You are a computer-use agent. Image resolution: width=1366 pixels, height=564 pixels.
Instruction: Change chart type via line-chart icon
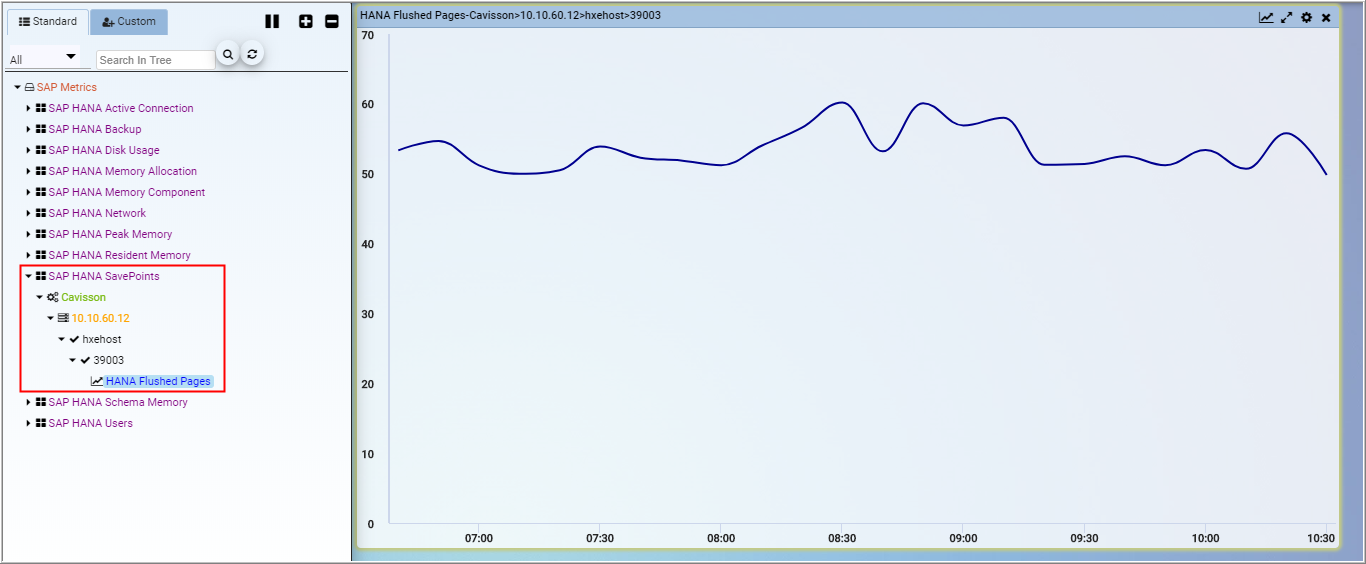pyautogui.click(x=1266, y=17)
